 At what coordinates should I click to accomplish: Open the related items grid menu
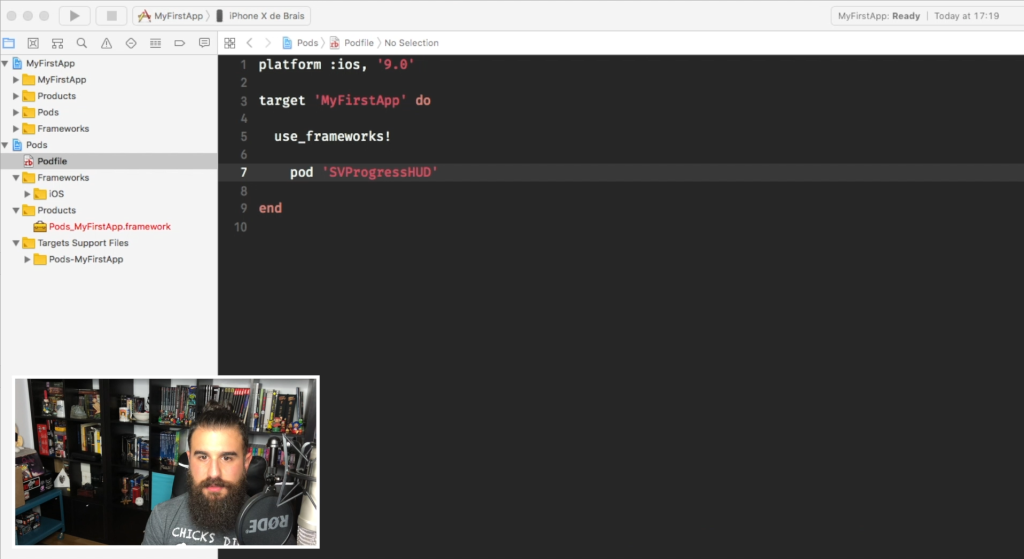pyautogui.click(x=230, y=43)
